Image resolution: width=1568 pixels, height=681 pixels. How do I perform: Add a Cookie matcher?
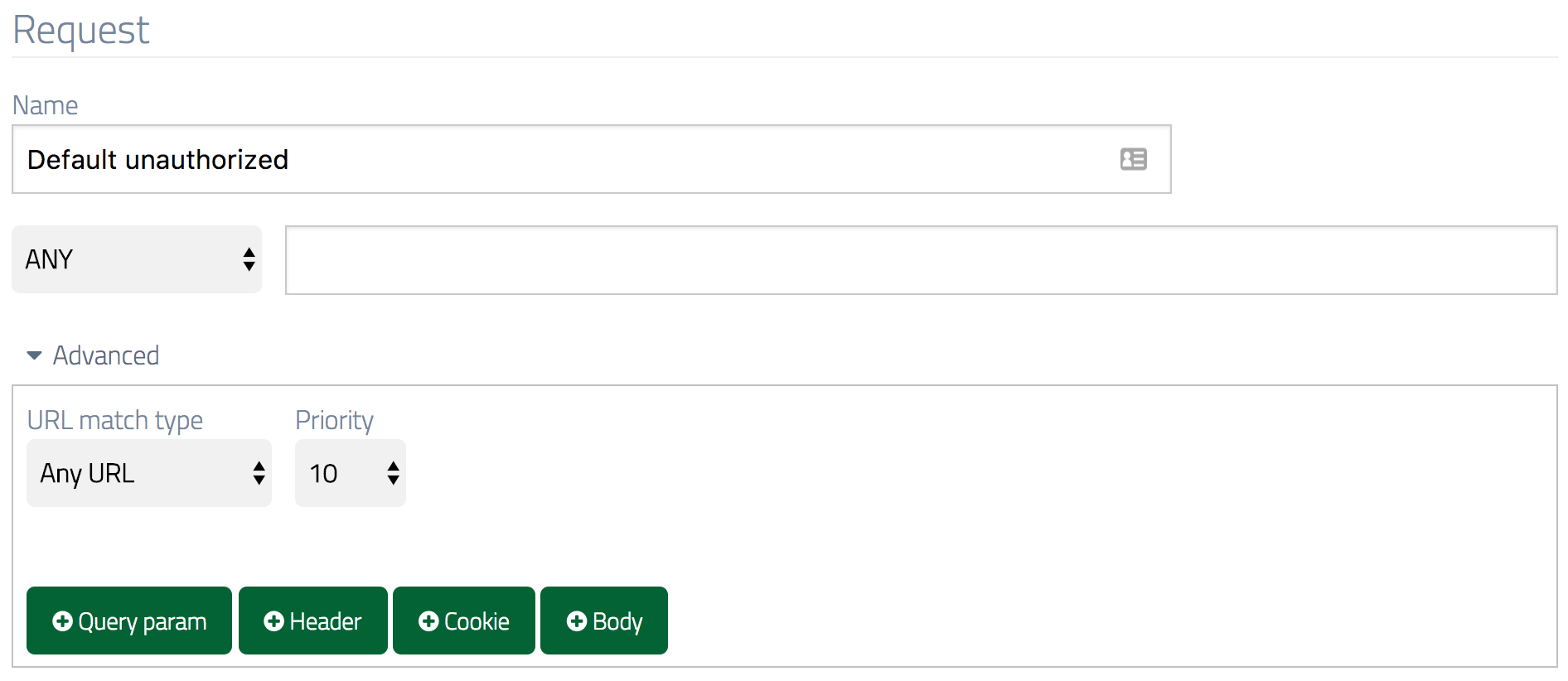[x=464, y=621]
